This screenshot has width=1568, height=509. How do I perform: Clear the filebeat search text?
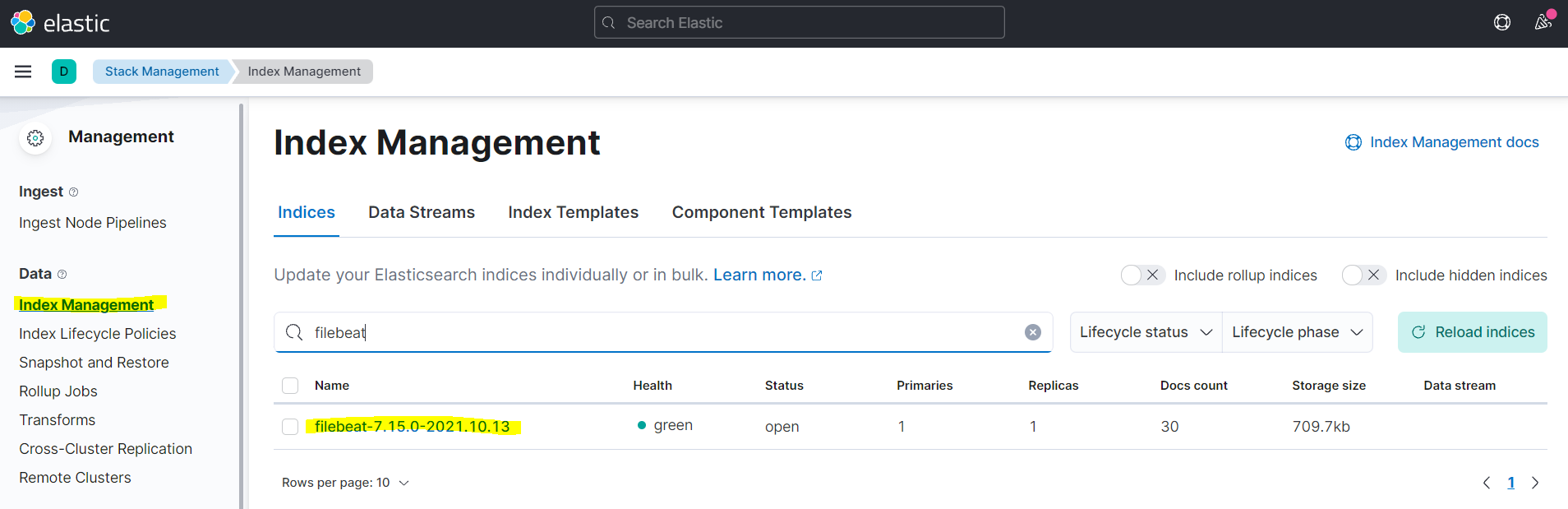coord(1033,332)
